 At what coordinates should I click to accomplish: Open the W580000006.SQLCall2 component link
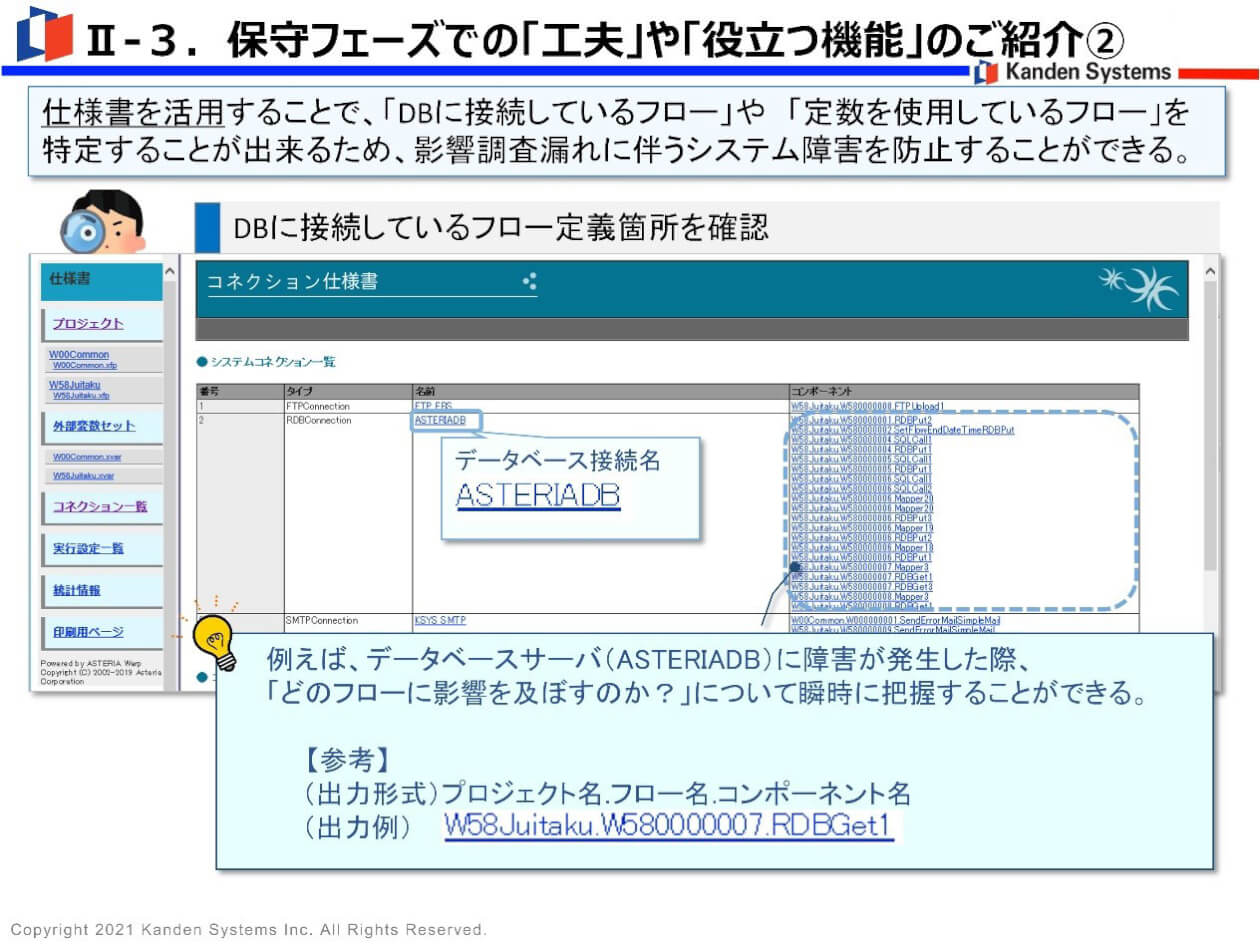pyautogui.click(x=862, y=489)
